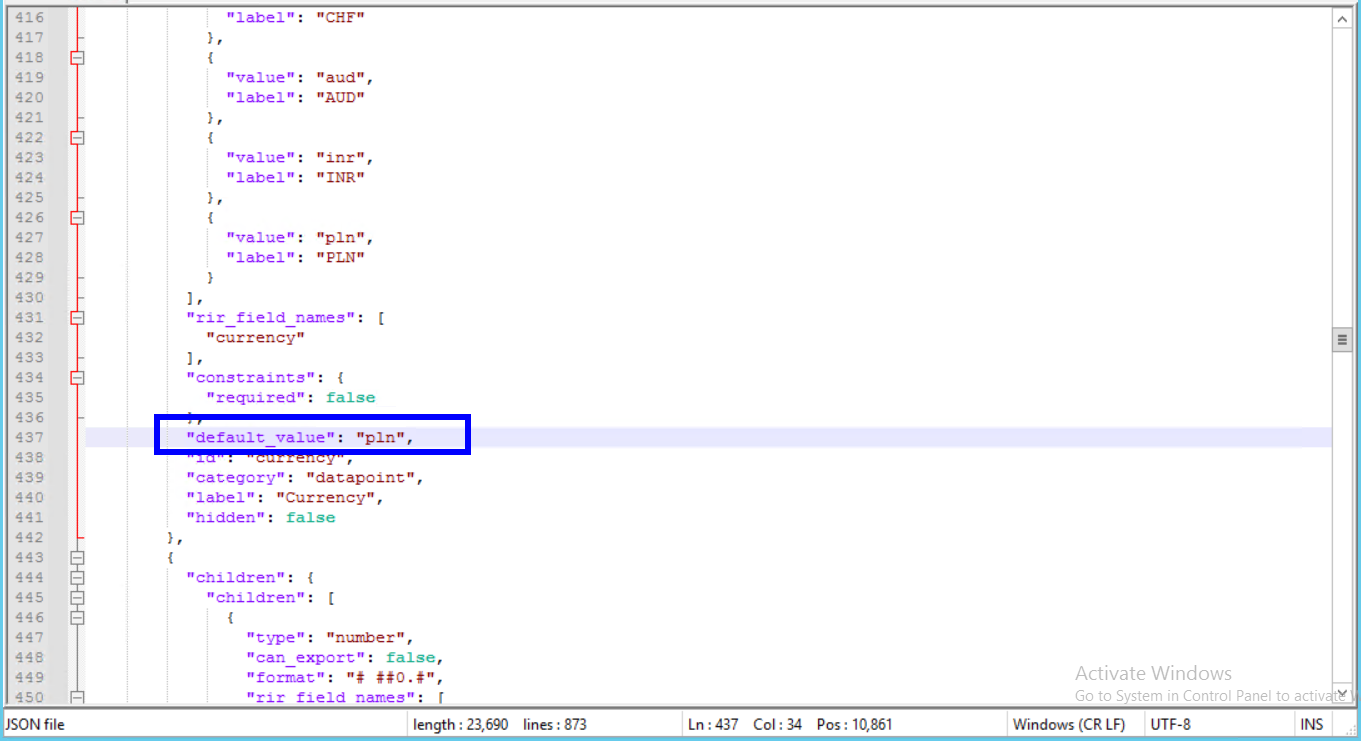This screenshot has height=741, width=1361.
Task: Toggle INS insert mode in status bar
Action: click(x=1311, y=724)
